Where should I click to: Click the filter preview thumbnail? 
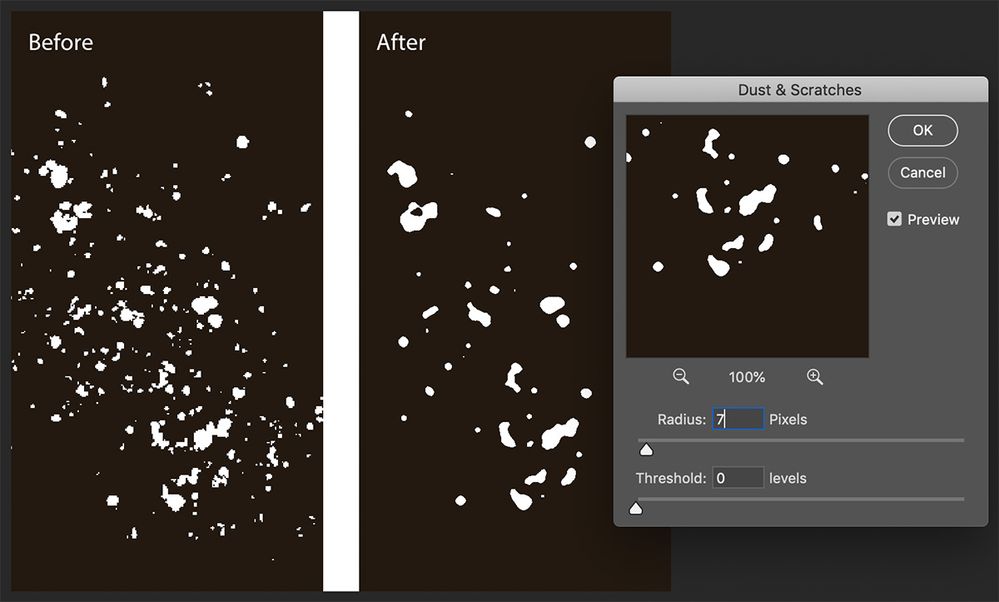click(747, 236)
